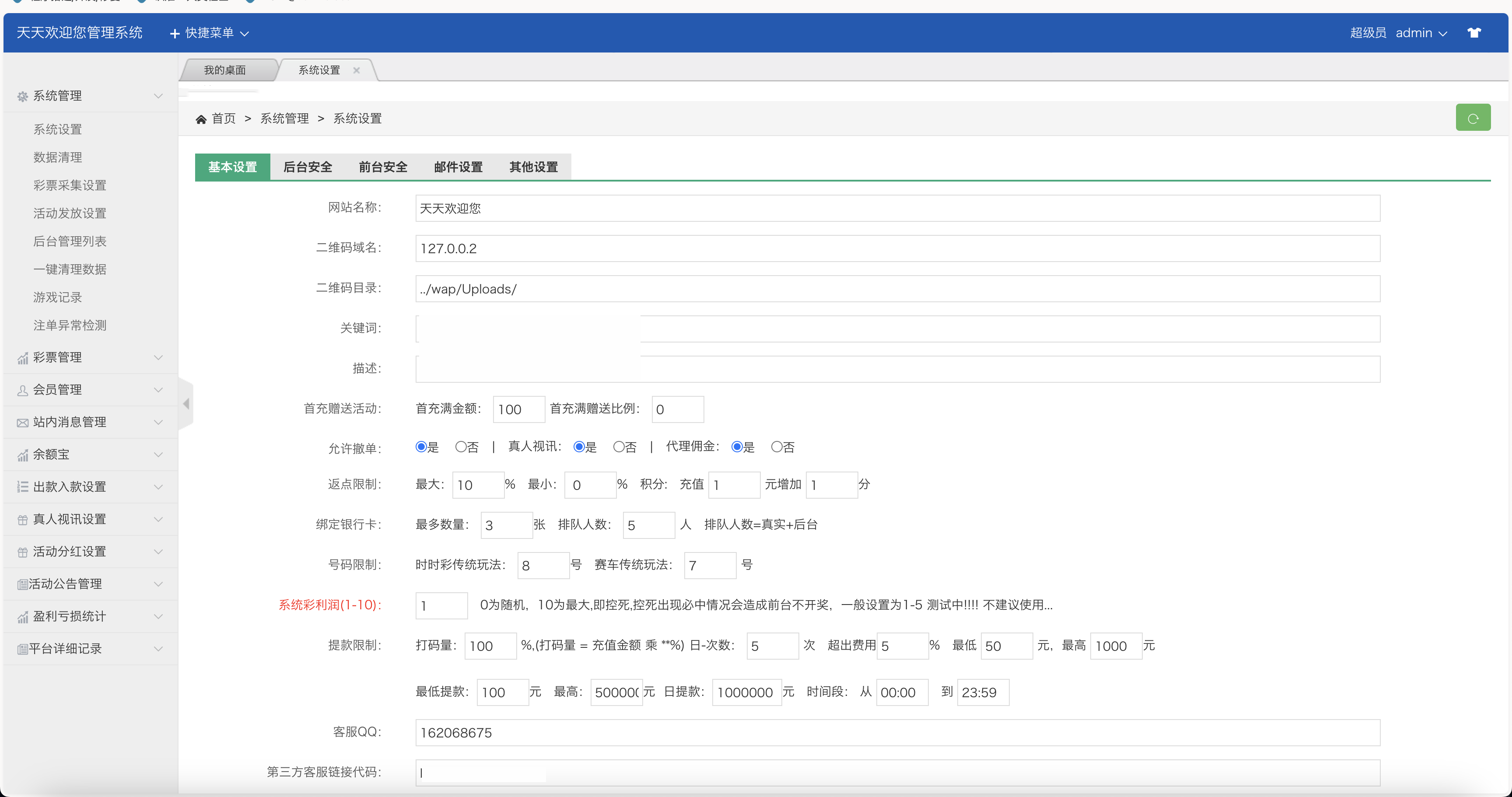Expand the 出款入款设置 menu chevron
Viewport: 1512px width, 797px height.
pos(158,486)
